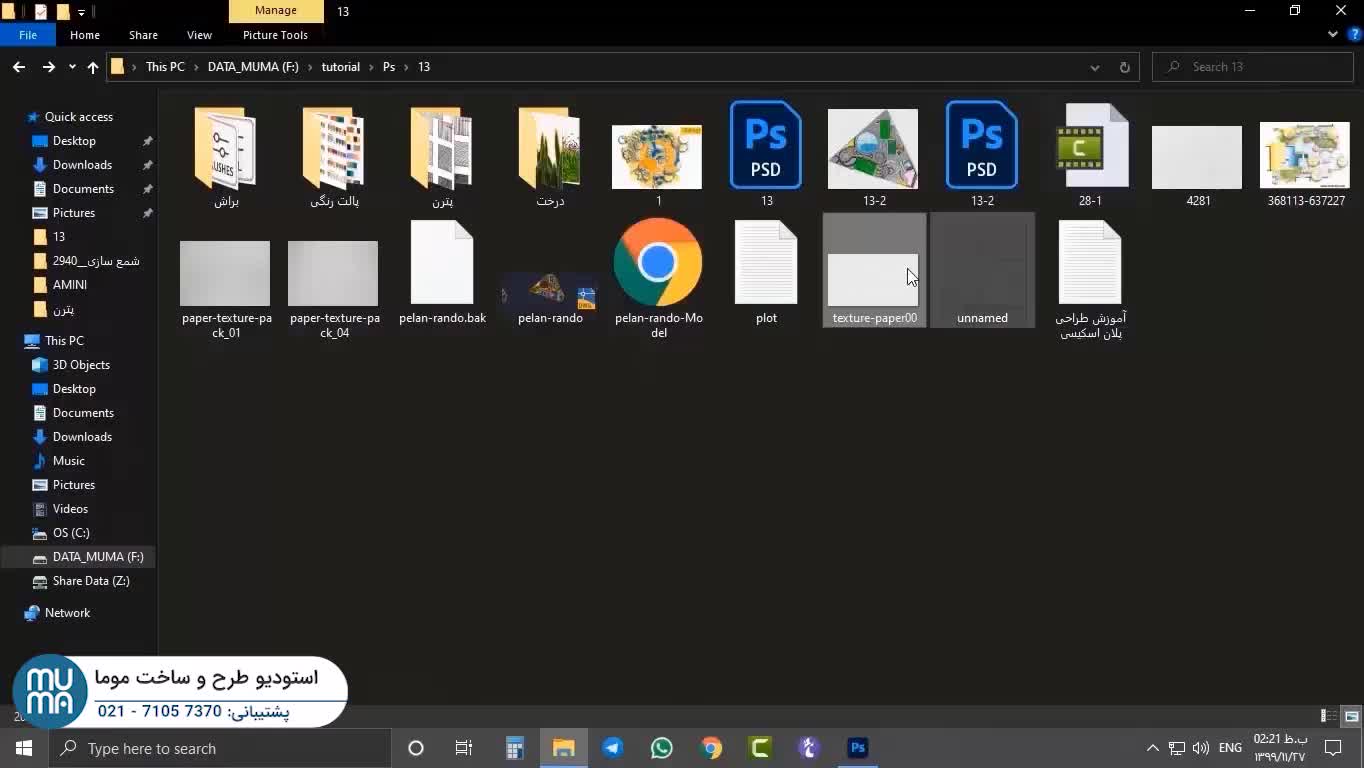Open the Picture Tools tab
The height and width of the screenshot is (768, 1364).
[x=275, y=35]
